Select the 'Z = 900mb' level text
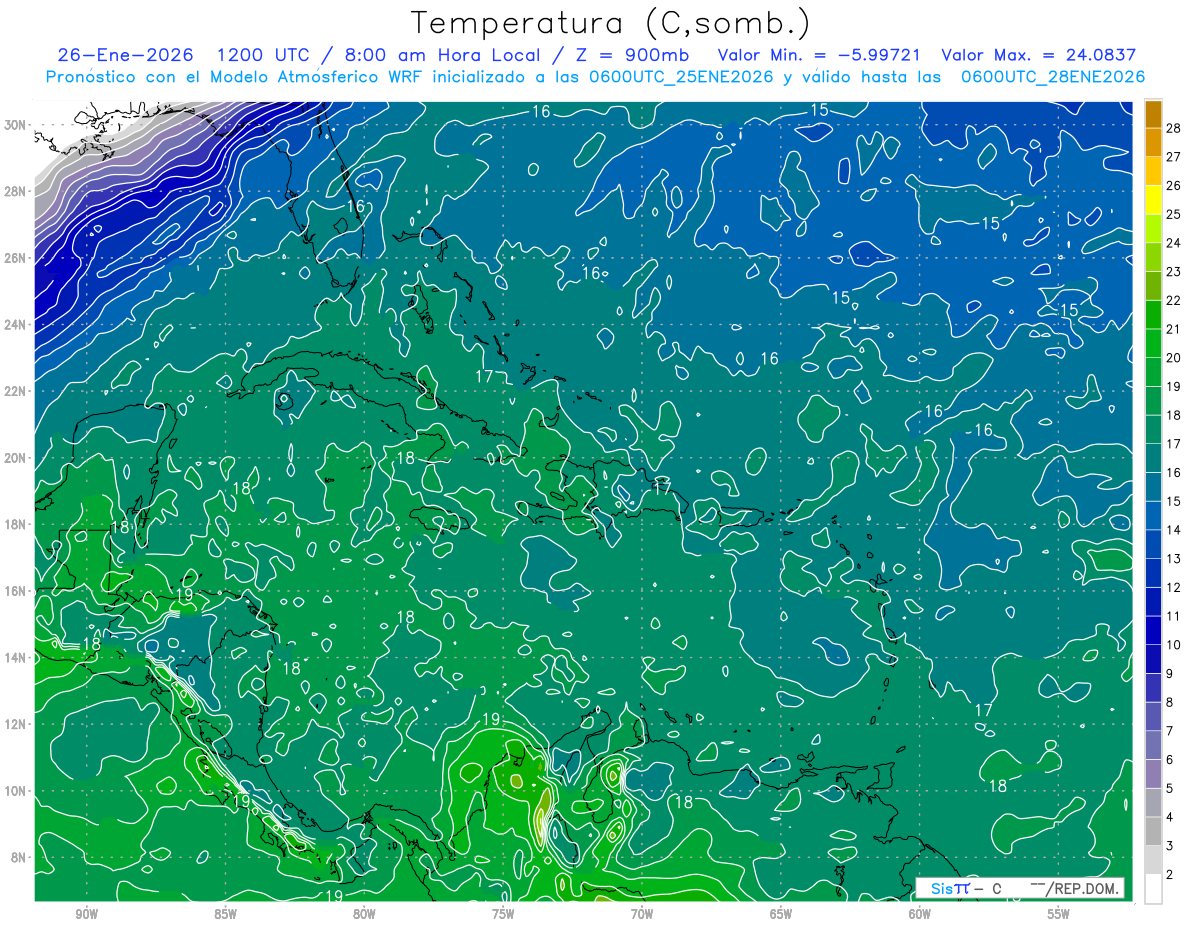 (630, 55)
